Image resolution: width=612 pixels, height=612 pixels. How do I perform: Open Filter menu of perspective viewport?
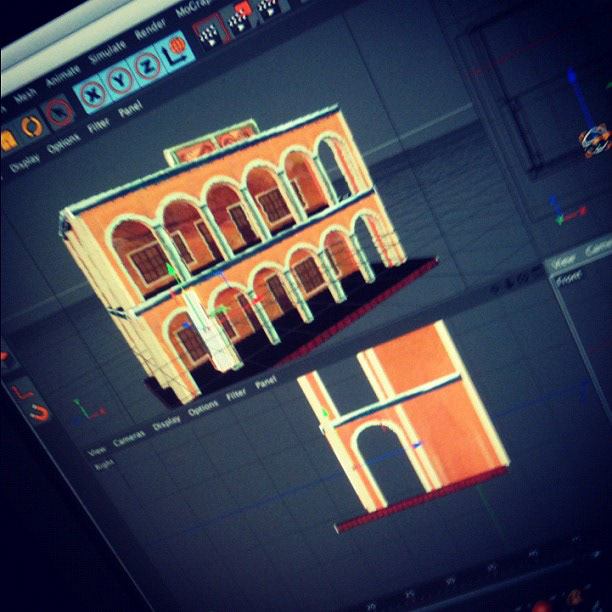click(x=98, y=125)
